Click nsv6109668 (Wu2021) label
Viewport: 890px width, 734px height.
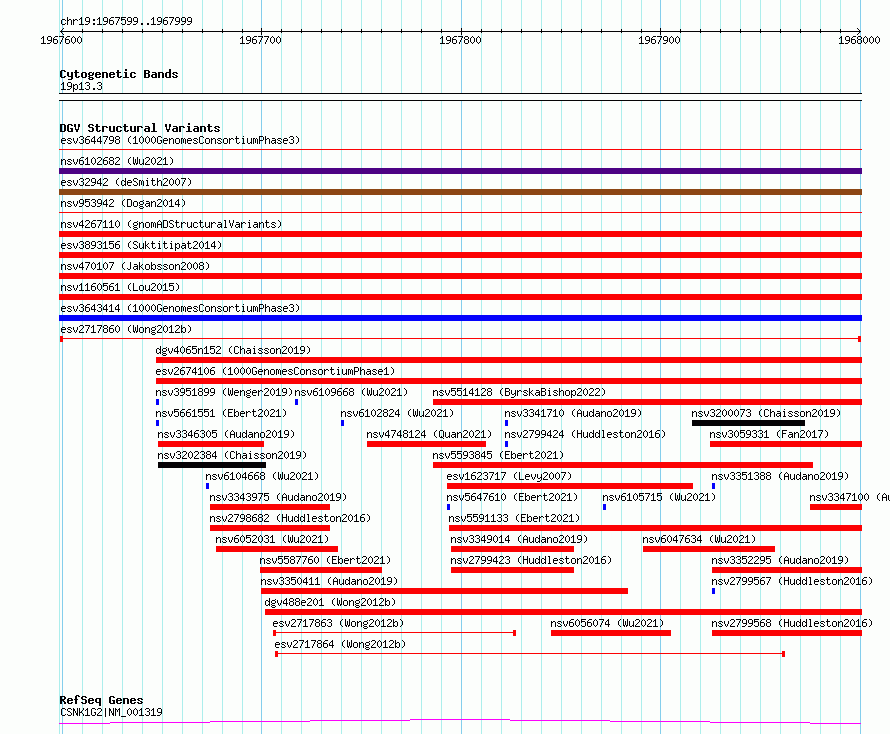(x=351, y=392)
